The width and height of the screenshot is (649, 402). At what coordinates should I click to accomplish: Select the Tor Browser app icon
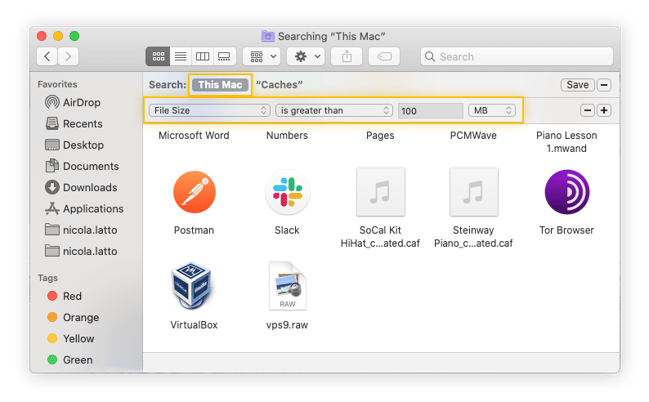pos(567,192)
